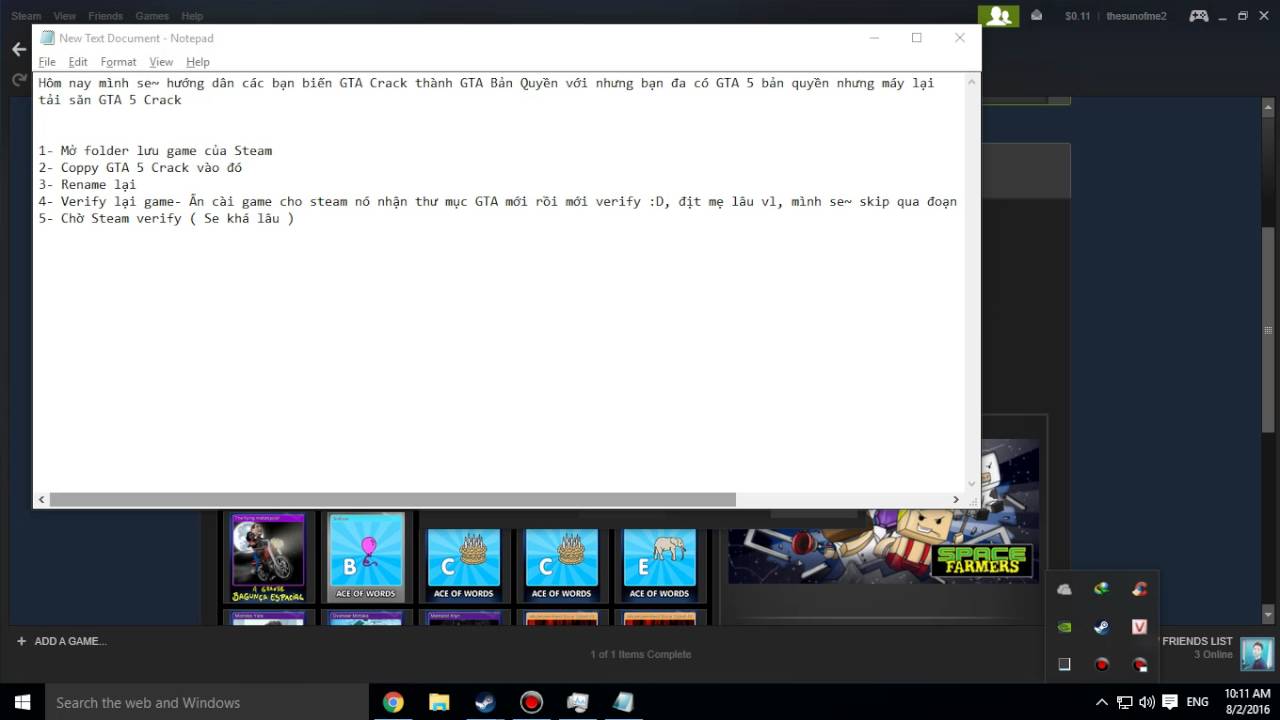This screenshot has height=720, width=1280.
Task: Click the $0.11 wallet balance
Action: (1077, 16)
